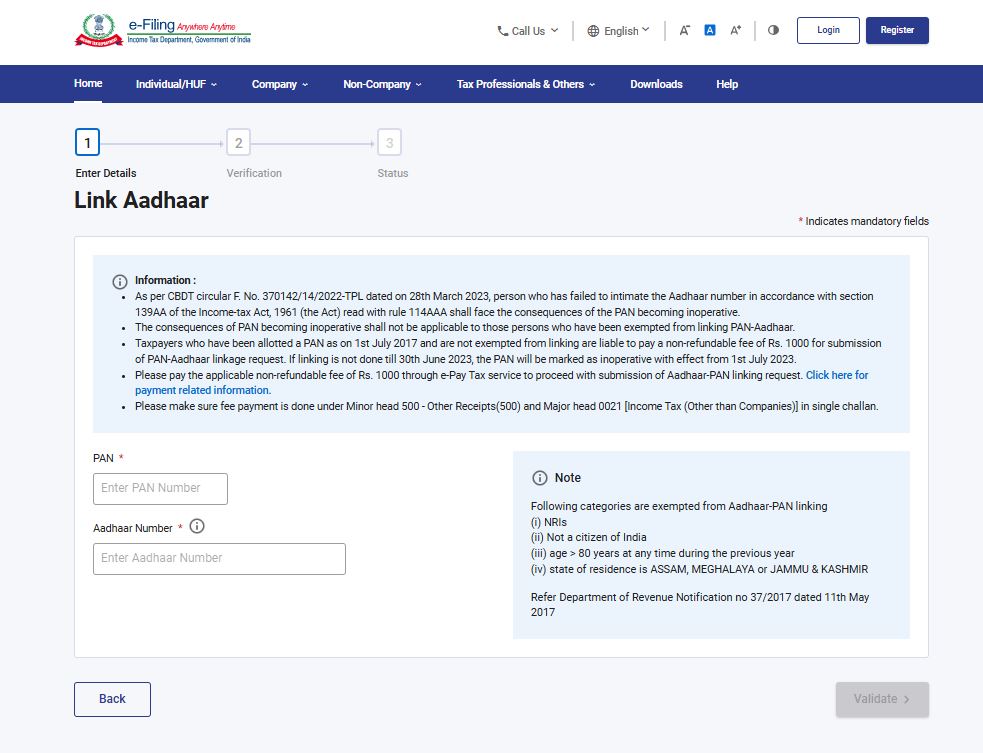Focus the Enter PAN Number field

pyautogui.click(x=160, y=488)
